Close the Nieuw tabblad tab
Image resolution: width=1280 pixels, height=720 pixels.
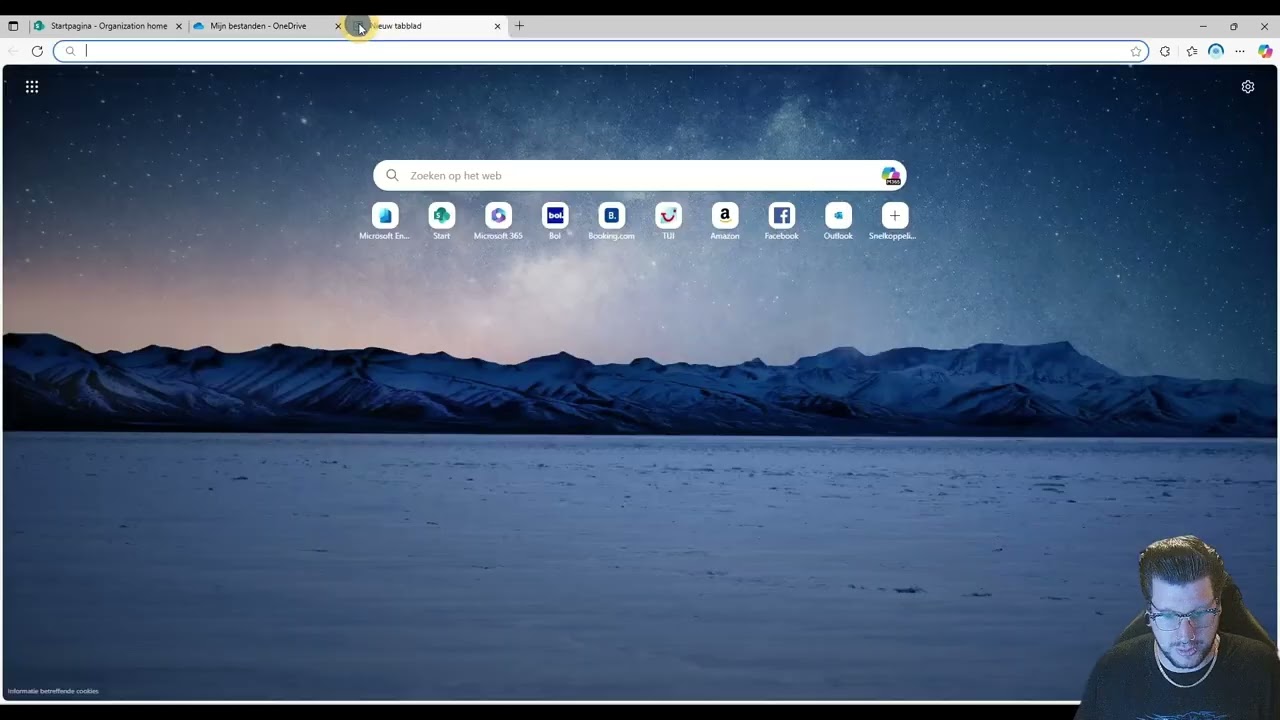497,26
